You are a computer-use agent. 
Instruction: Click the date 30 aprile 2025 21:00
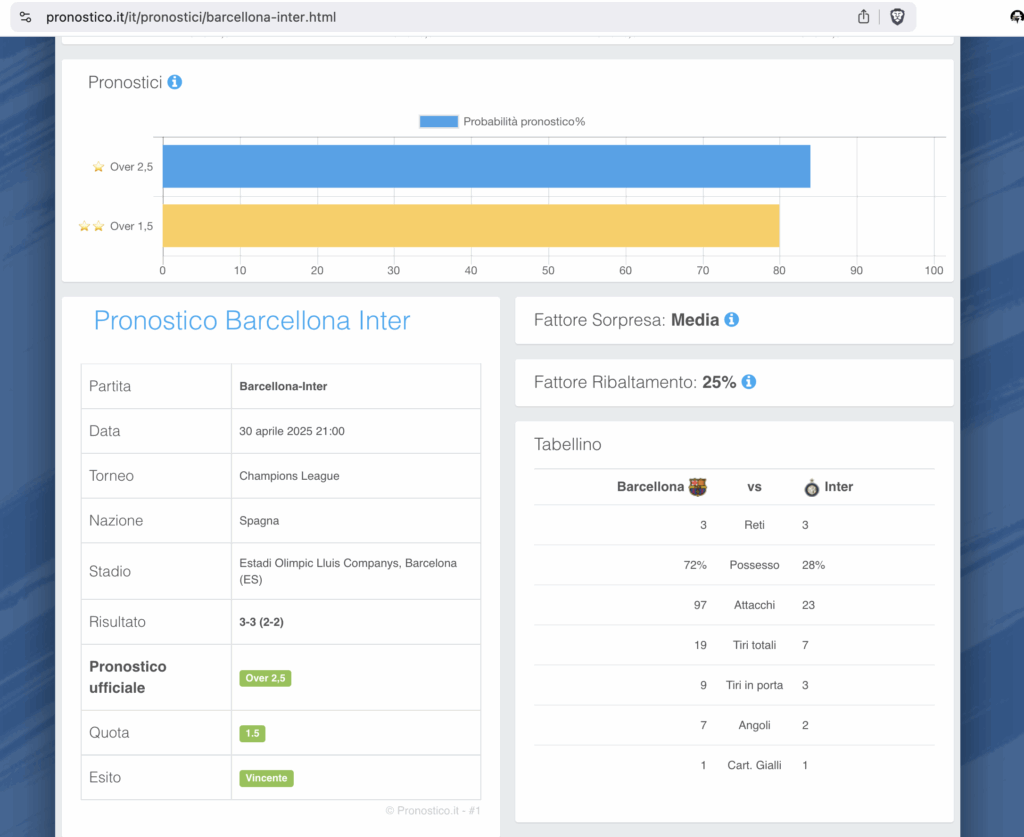click(x=292, y=431)
